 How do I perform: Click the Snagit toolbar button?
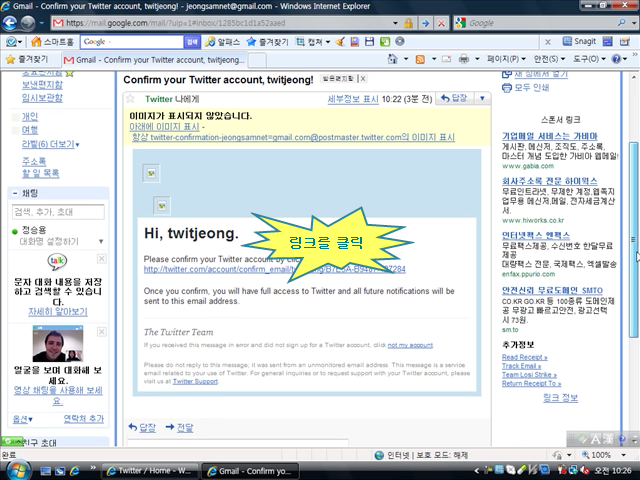click(579, 41)
